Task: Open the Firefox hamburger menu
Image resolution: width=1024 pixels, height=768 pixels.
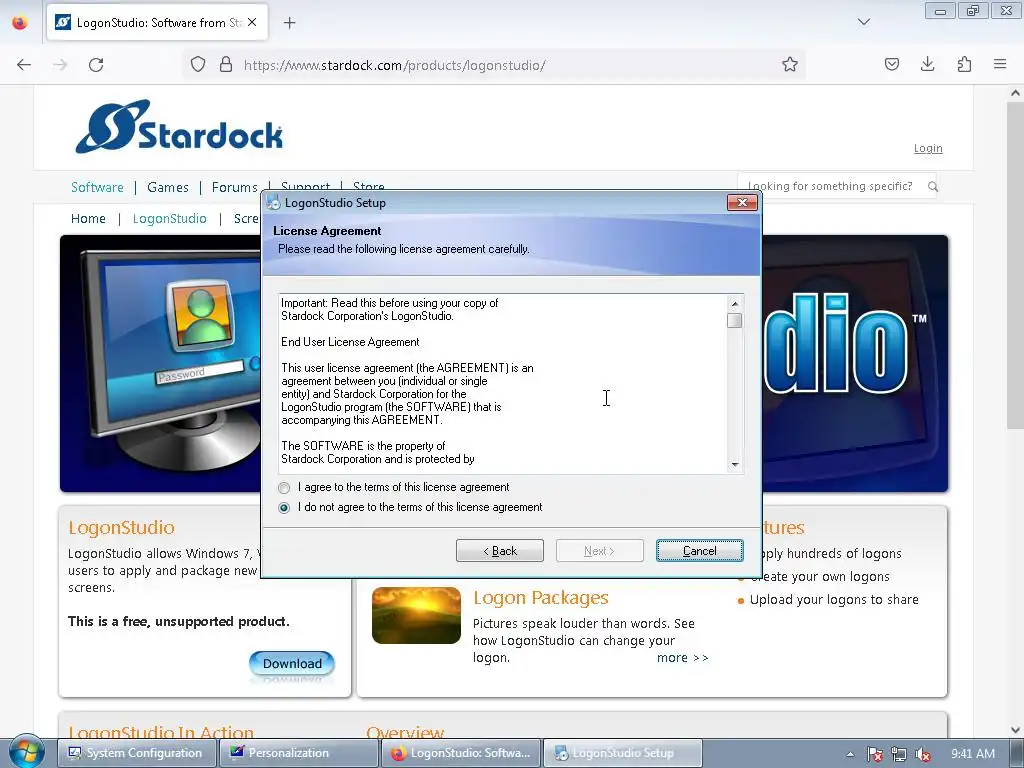Action: click(x=1000, y=64)
